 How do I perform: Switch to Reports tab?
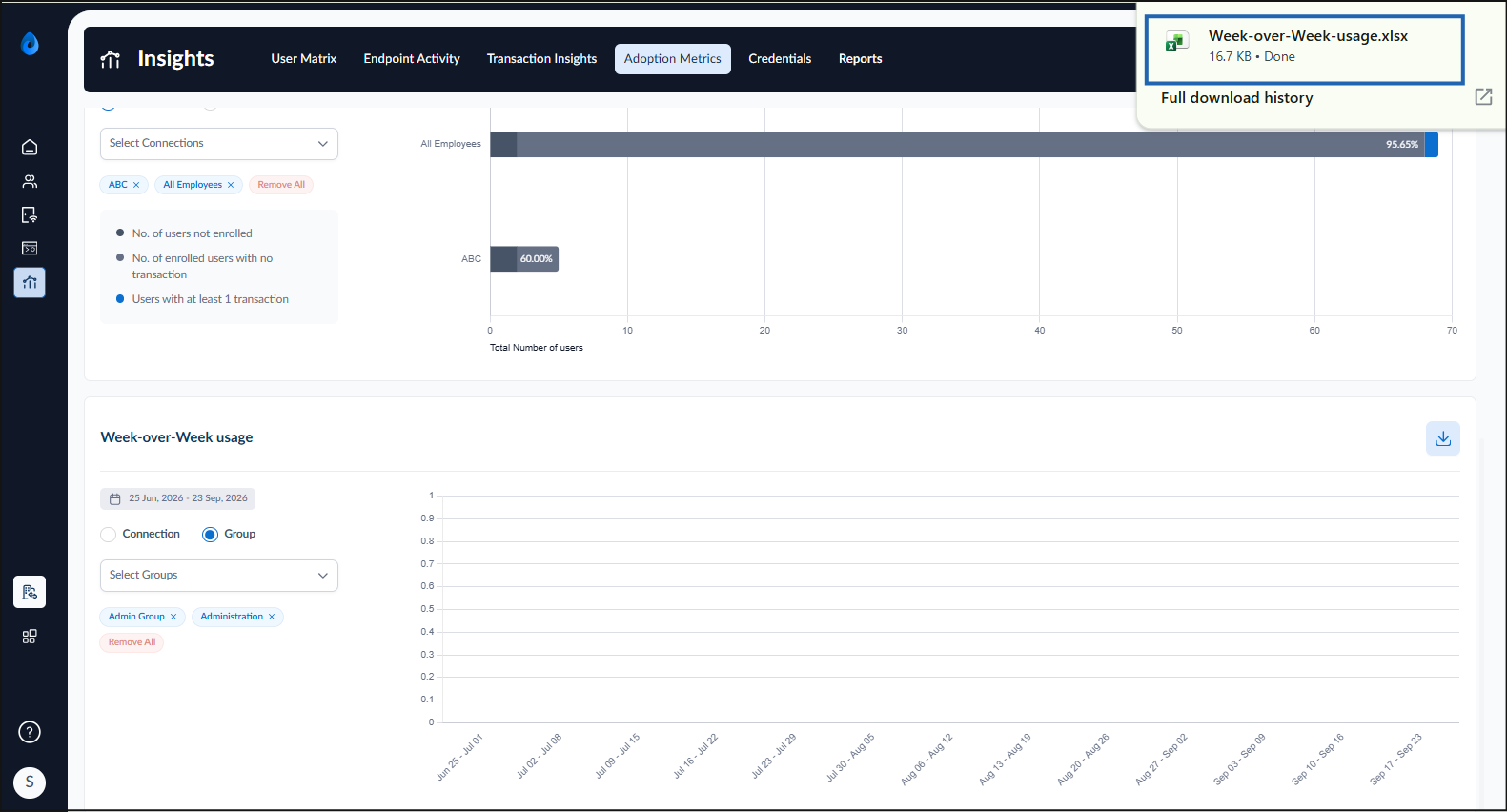860,59
